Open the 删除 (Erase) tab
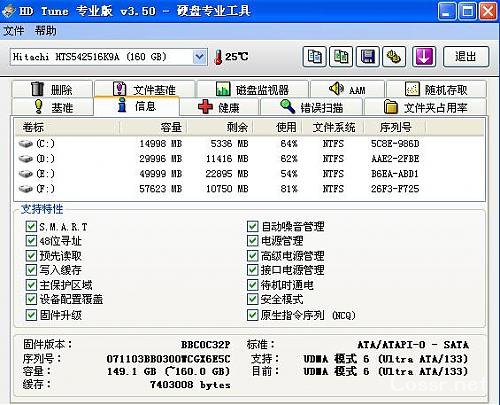 52,89
